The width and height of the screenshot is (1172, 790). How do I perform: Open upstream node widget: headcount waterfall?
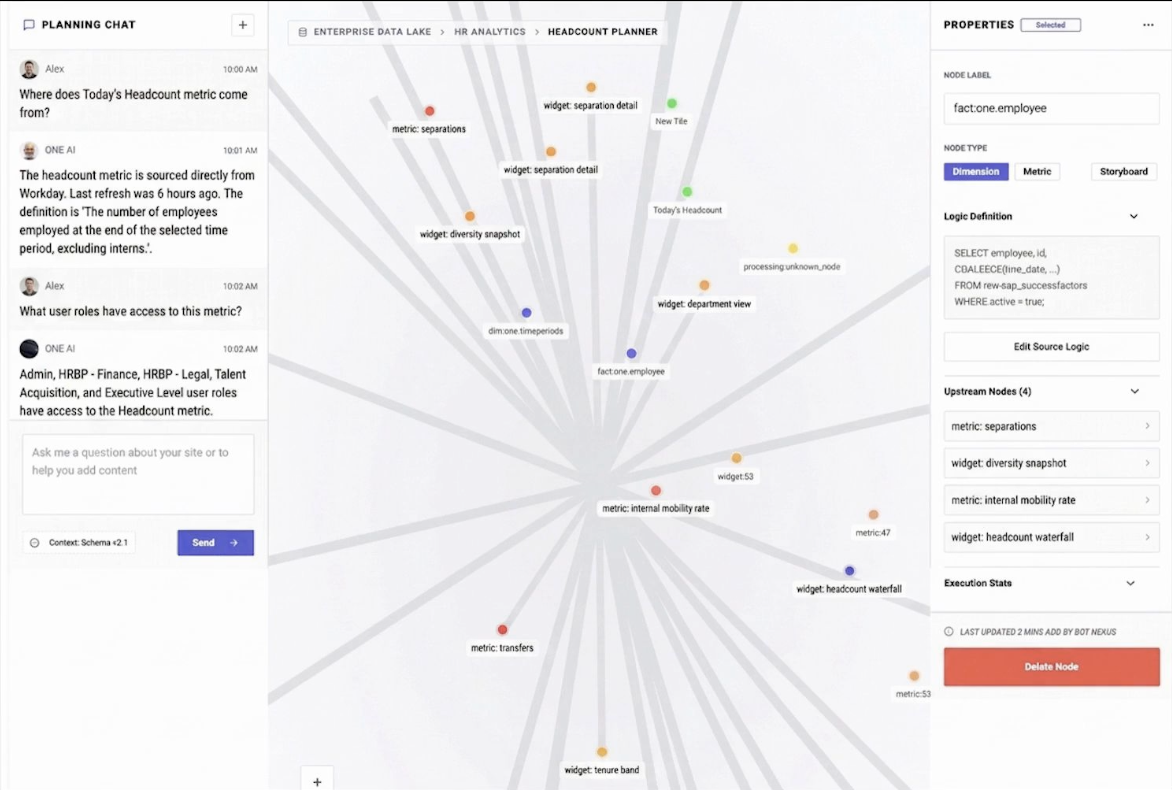1052,537
